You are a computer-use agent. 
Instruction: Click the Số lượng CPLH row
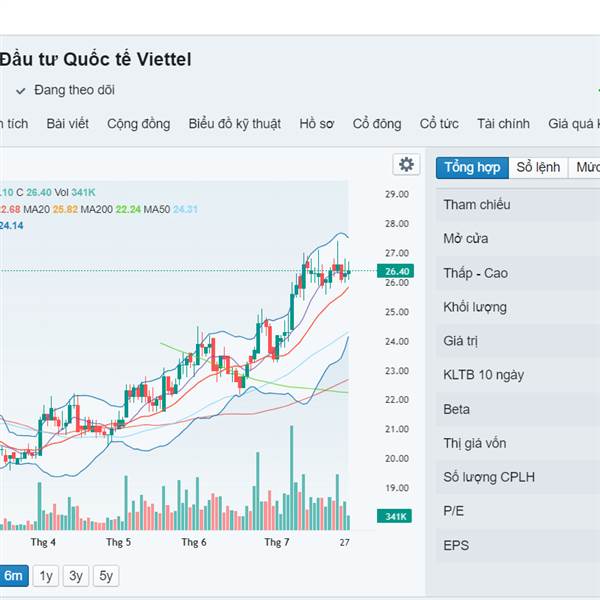coord(518,477)
